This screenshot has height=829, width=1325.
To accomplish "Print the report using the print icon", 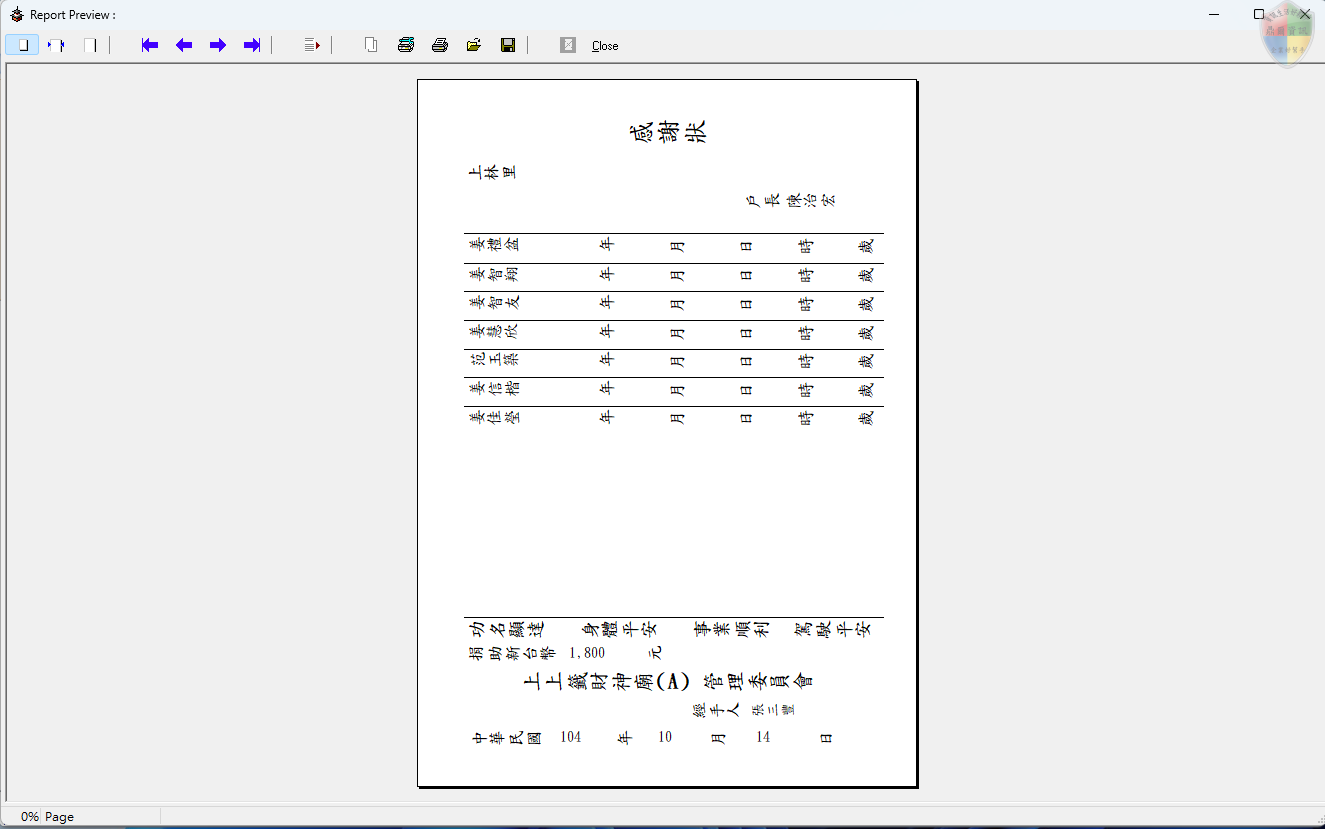I will (440, 45).
